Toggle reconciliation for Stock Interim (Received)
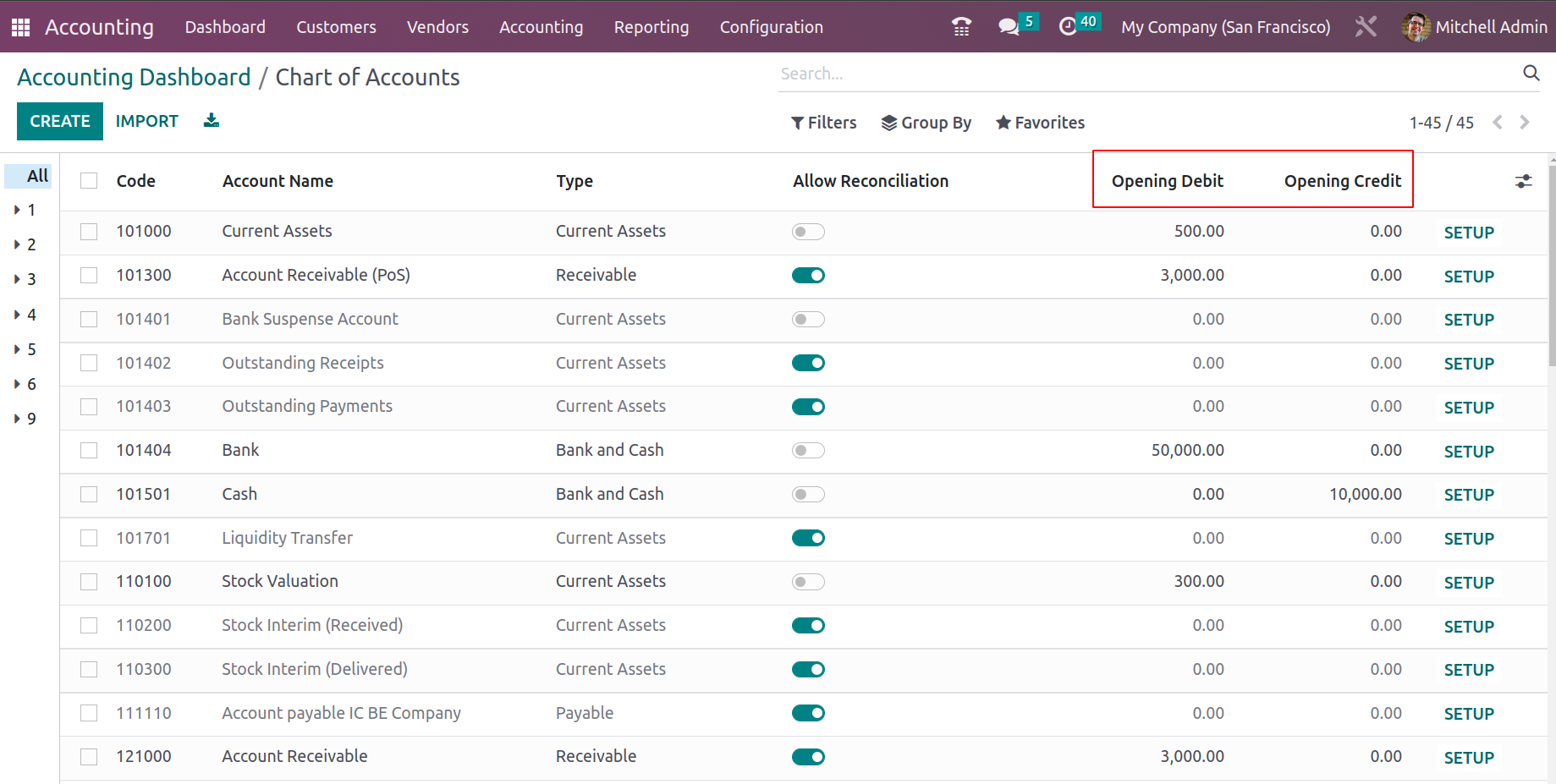 pos(808,626)
